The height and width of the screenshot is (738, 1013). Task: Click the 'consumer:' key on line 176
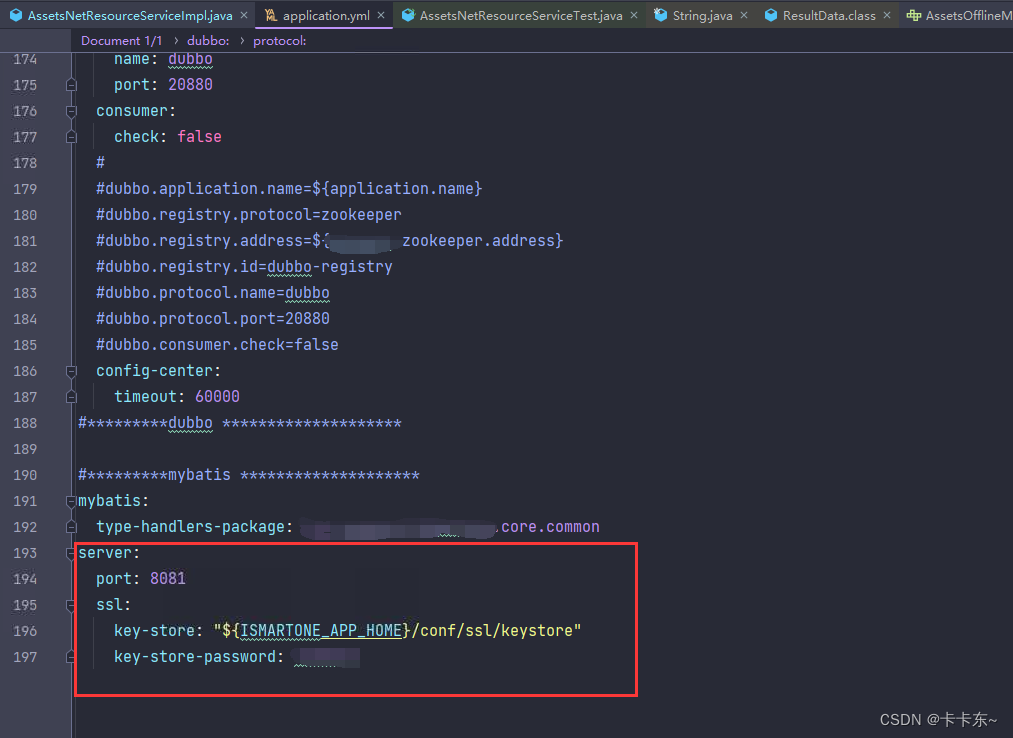[x=136, y=111]
